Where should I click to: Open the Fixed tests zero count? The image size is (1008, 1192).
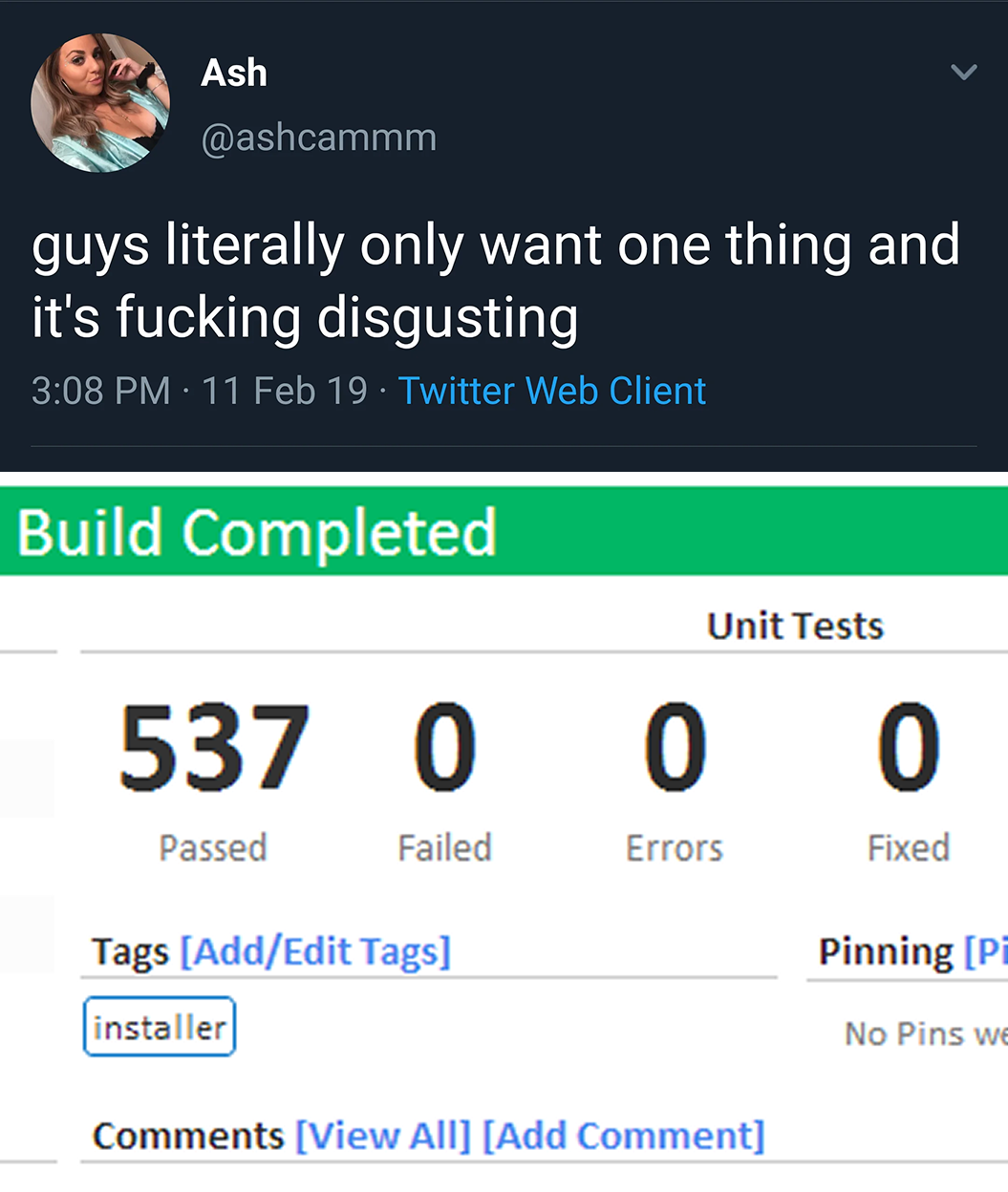coord(909,748)
